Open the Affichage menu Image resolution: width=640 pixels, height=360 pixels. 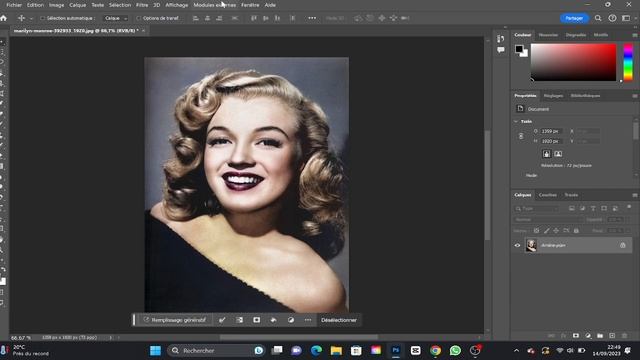[x=177, y=5]
